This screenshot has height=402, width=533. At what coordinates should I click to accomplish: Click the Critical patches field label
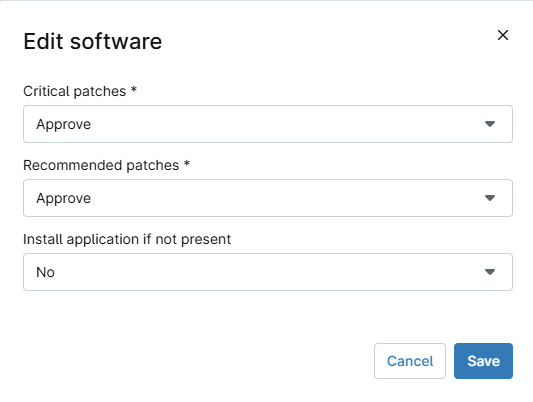[x=74, y=91]
